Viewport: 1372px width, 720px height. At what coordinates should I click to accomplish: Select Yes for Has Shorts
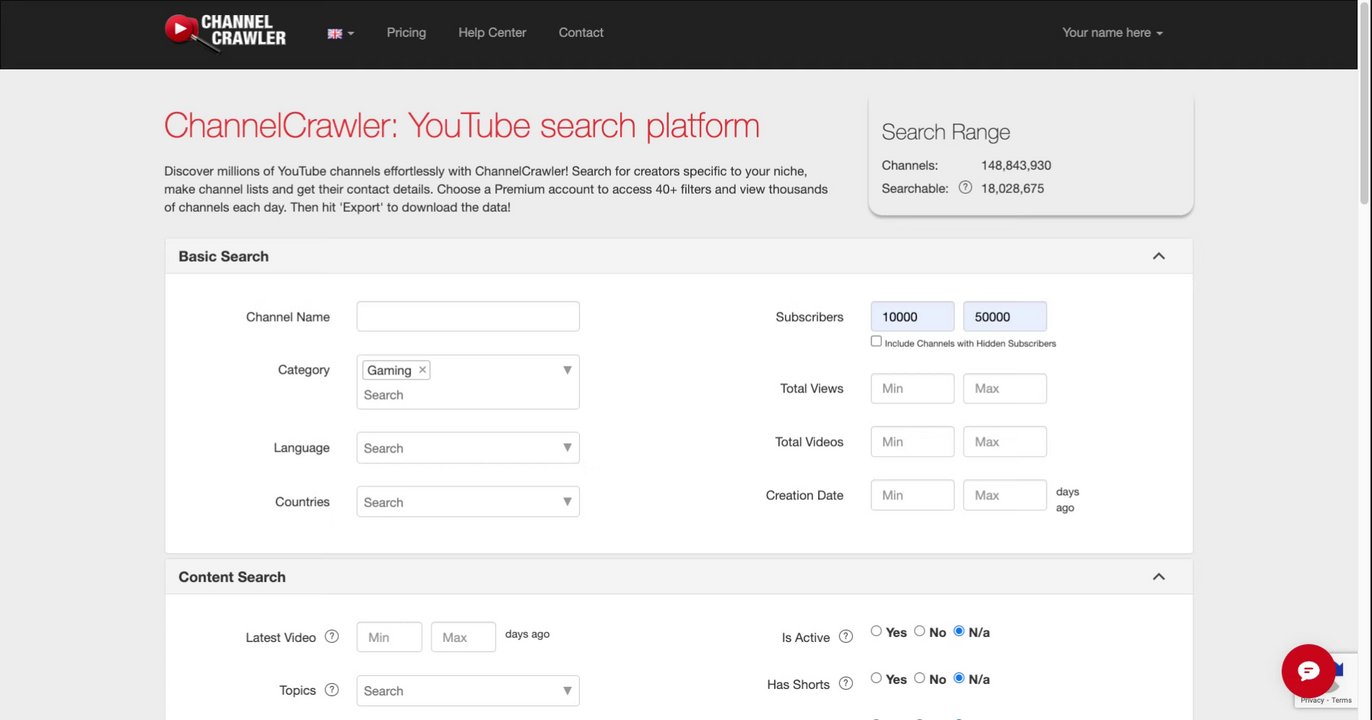876,678
